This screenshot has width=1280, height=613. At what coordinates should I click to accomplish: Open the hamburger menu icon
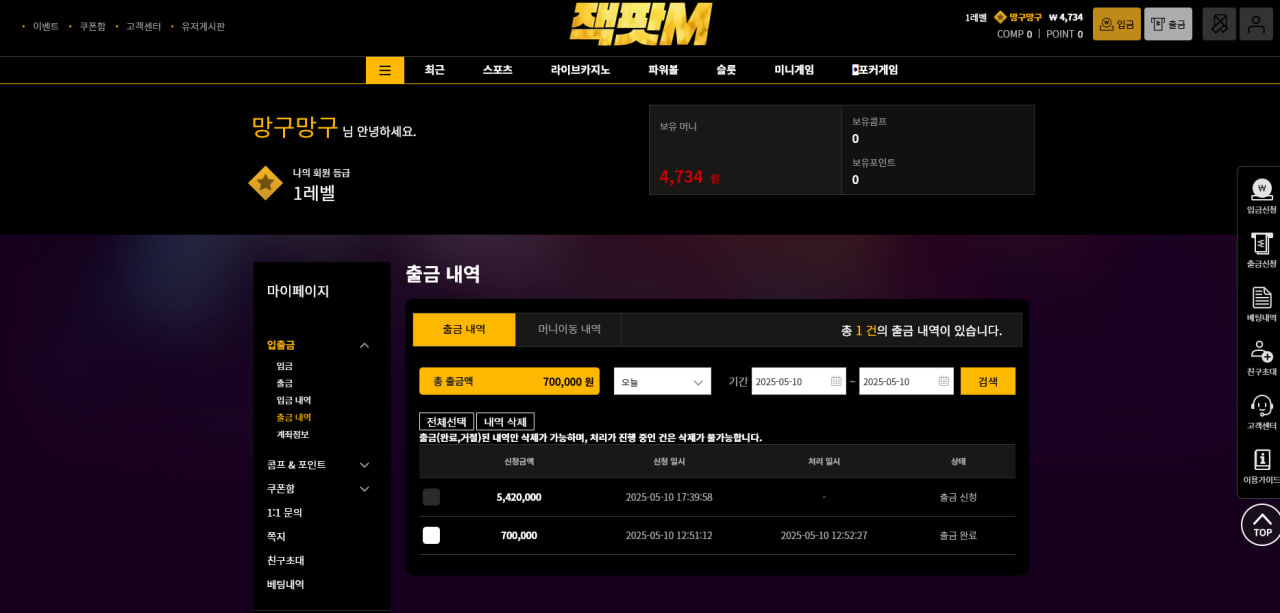(385, 70)
